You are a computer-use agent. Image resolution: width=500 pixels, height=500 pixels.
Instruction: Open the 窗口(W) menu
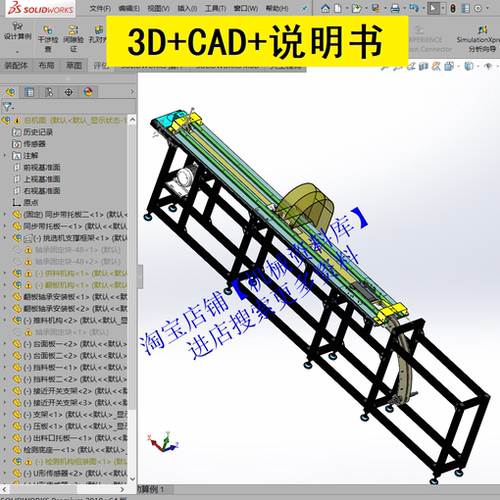point(246,8)
